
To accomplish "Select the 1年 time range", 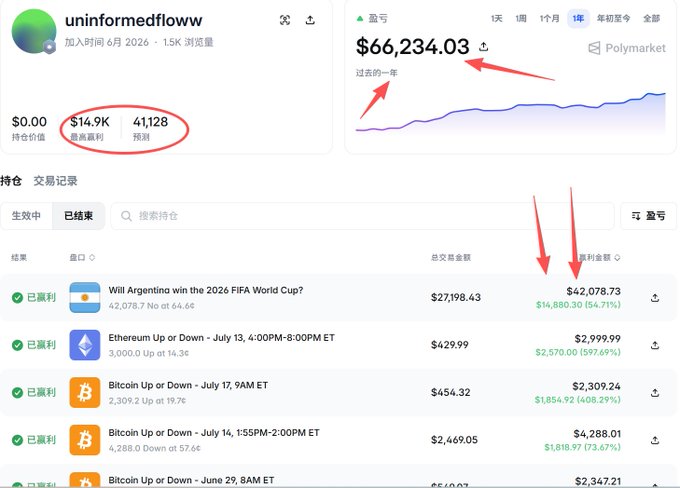I will (578, 19).
